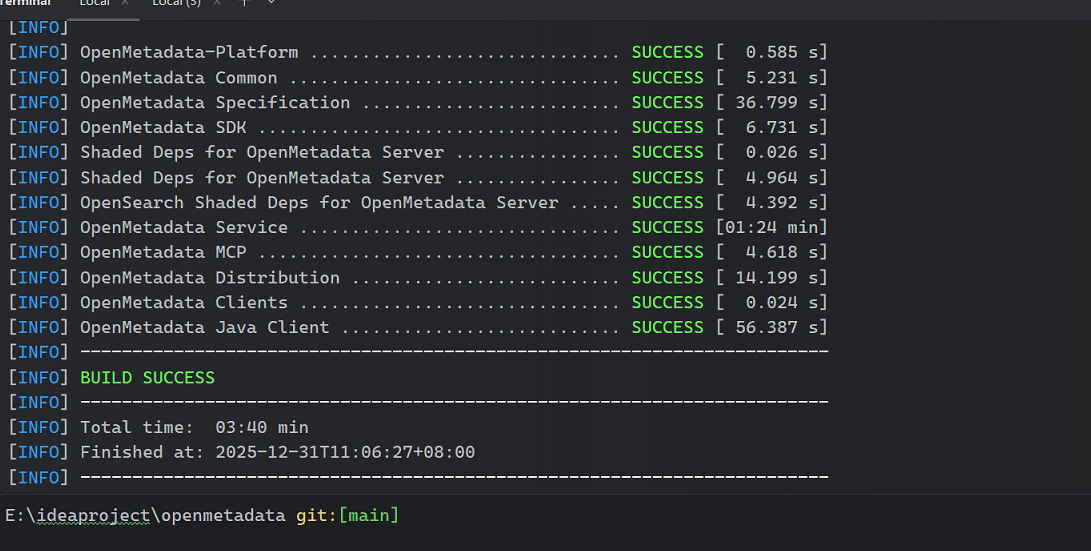Click the OpenMetadata Specification module name
The image size is (1091, 551).
click(215, 102)
